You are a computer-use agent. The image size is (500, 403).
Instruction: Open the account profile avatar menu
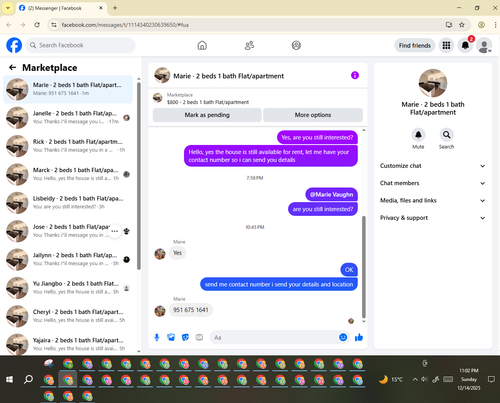click(x=484, y=45)
